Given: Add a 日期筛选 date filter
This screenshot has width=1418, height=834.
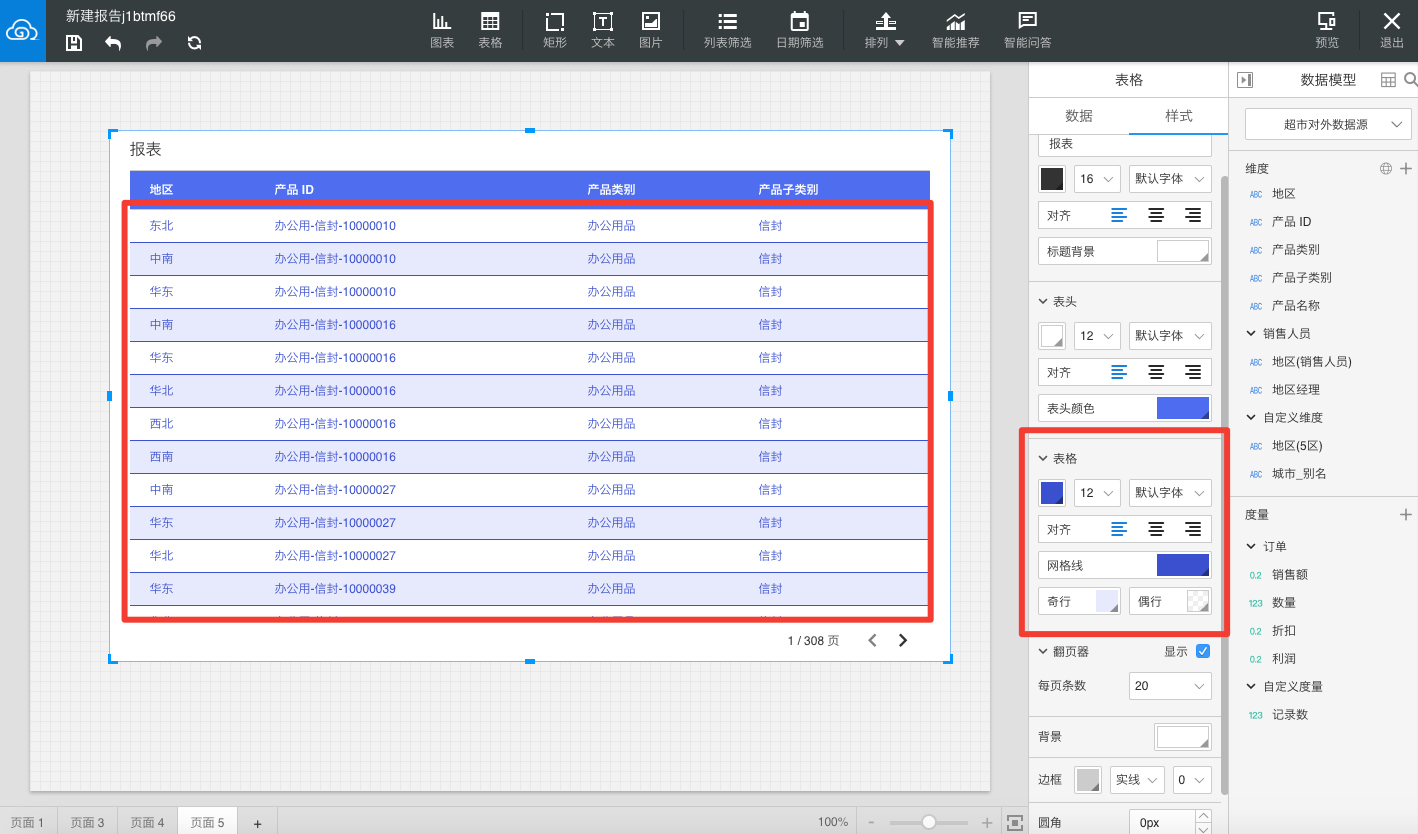Looking at the screenshot, I should [799, 30].
